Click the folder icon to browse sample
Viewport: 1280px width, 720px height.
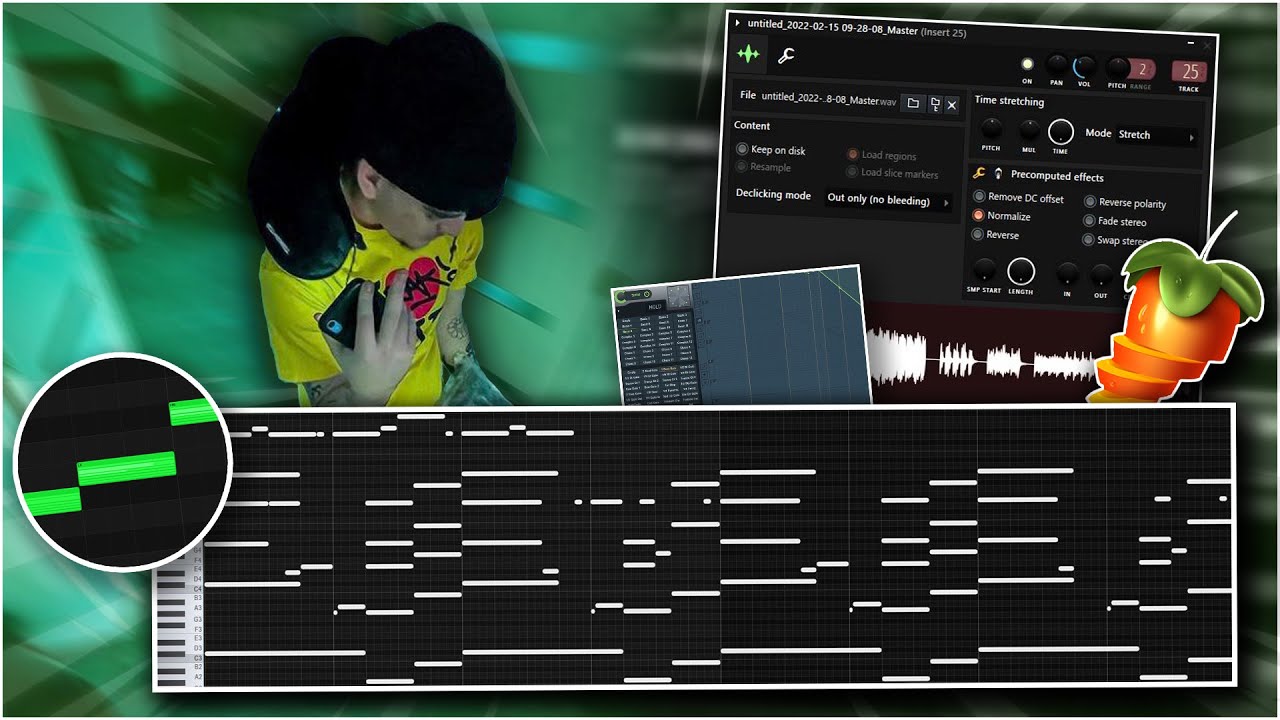pos(913,103)
